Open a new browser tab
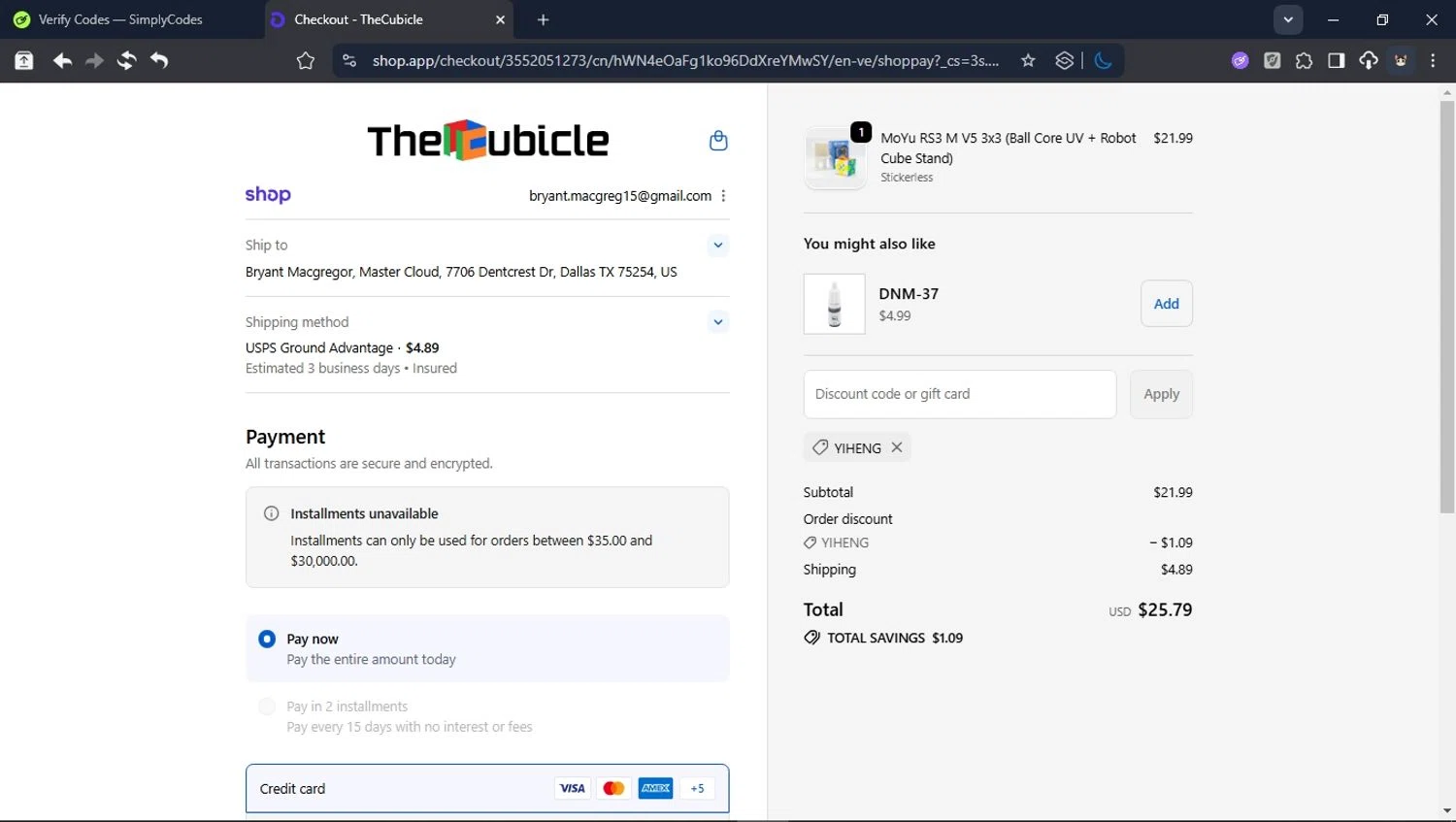This screenshot has height=822, width=1456. [544, 19]
